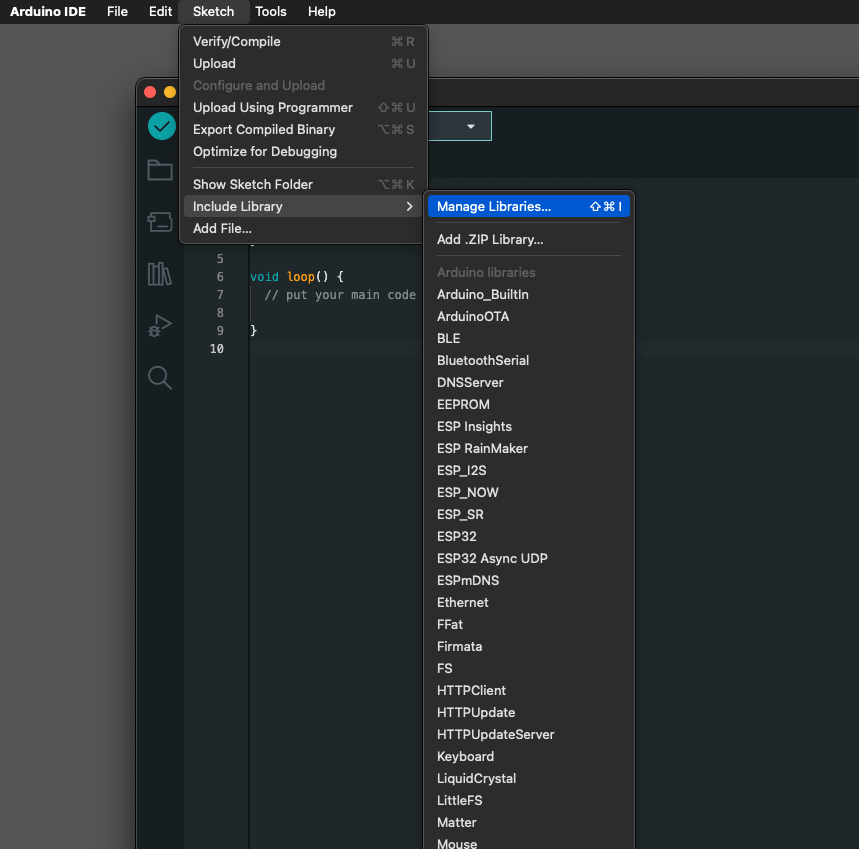Image resolution: width=859 pixels, height=849 pixels.
Task: Expand the board selector dropdown
Action: (x=471, y=127)
